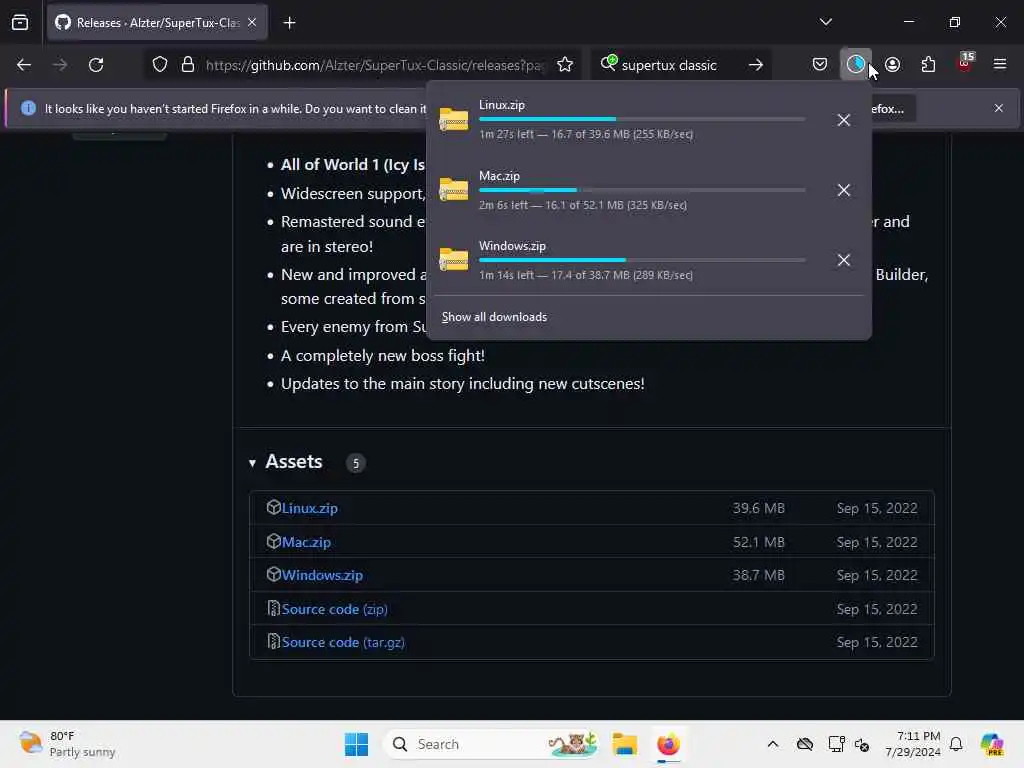Open Copilot preview icon in taskbar
Screen dimensions: 1024x768
coord(992,744)
